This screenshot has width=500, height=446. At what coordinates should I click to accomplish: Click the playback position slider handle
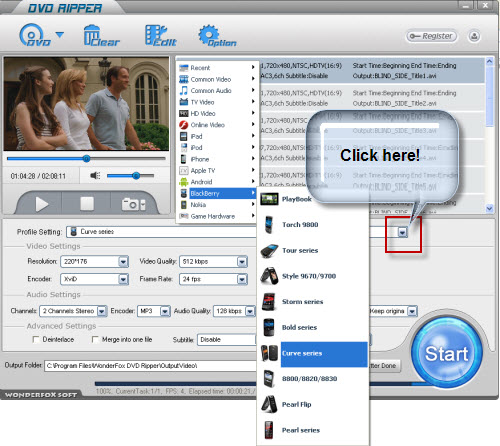(x=86, y=159)
